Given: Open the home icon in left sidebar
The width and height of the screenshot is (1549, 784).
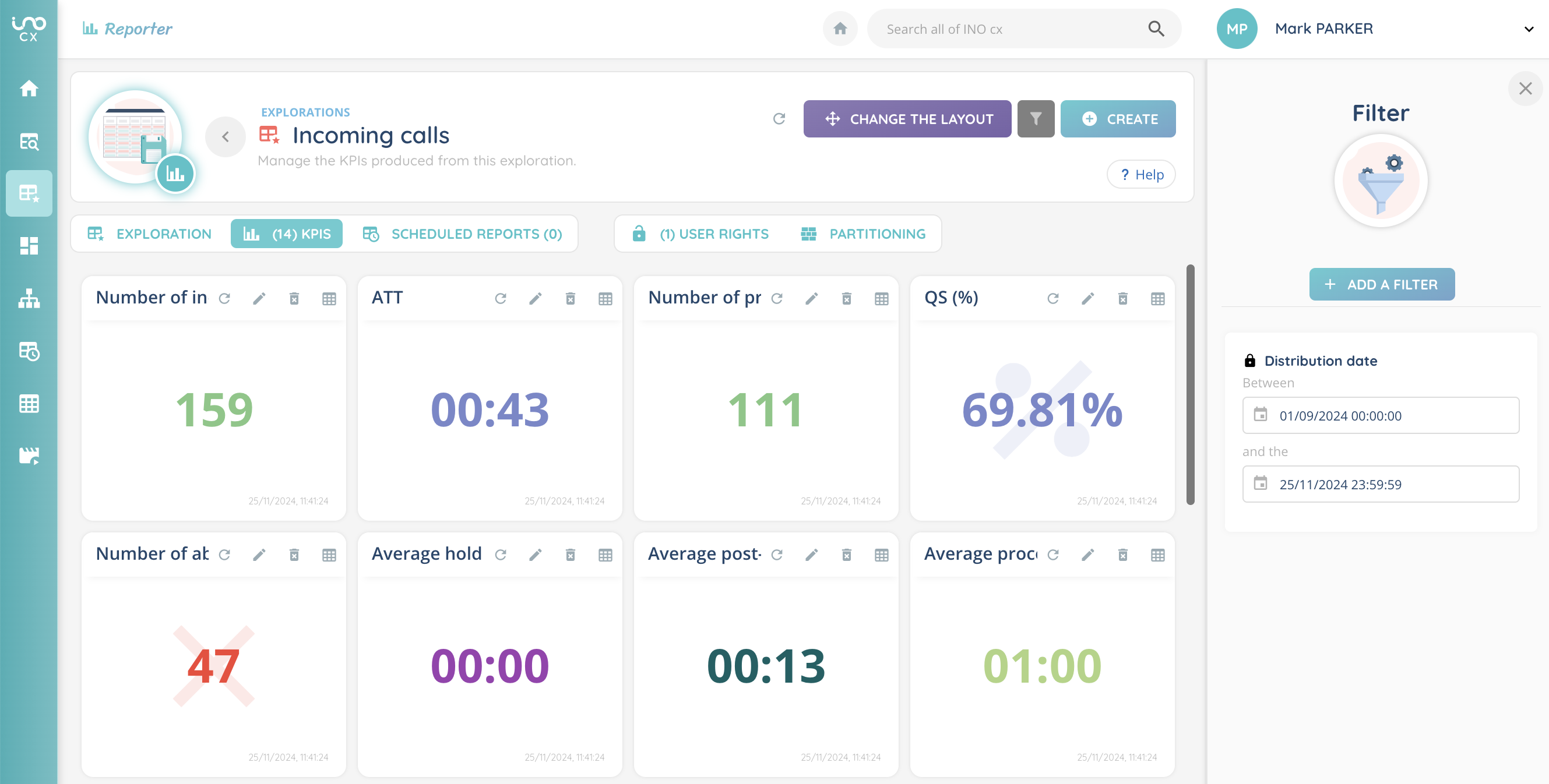Looking at the screenshot, I should 29,89.
